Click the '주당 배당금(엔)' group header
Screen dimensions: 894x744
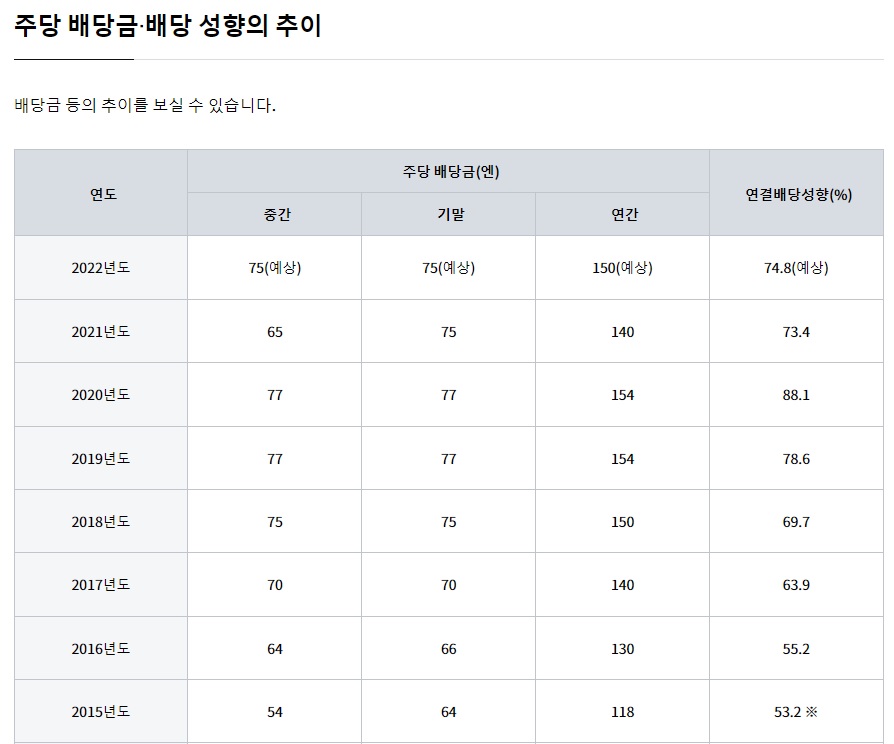(x=450, y=172)
